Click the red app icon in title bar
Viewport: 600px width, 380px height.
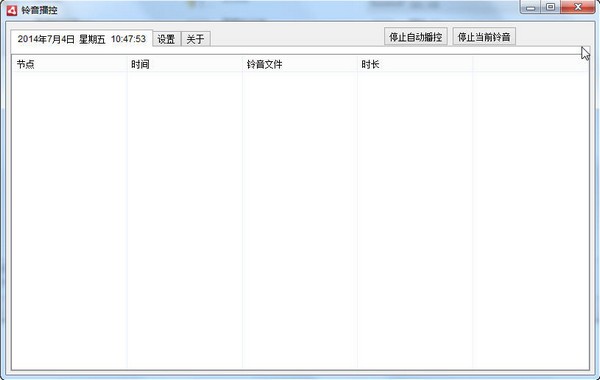click(x=11, y=10)
